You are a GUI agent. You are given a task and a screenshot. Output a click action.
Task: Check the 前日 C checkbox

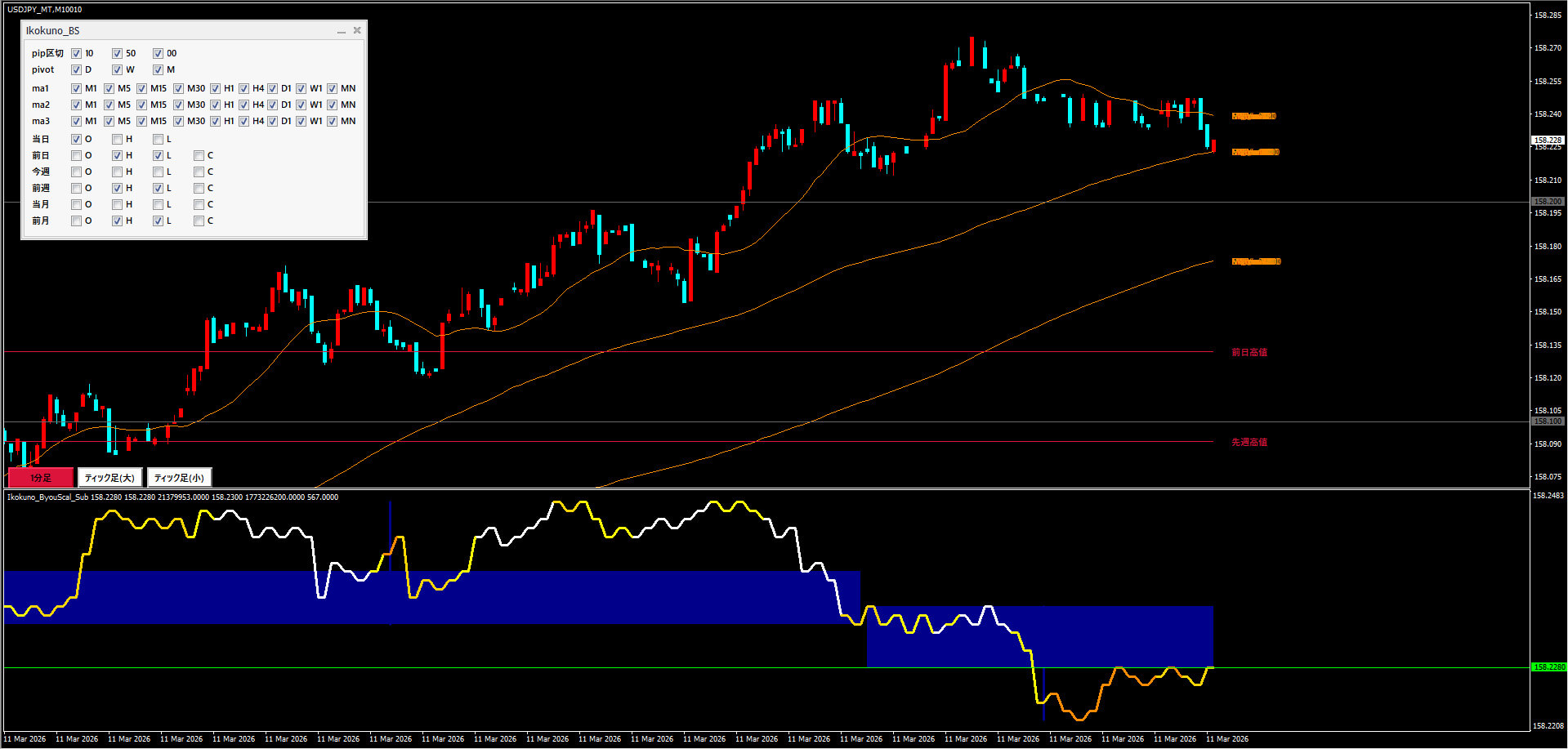pyautogui.click(x=199, y=155)
